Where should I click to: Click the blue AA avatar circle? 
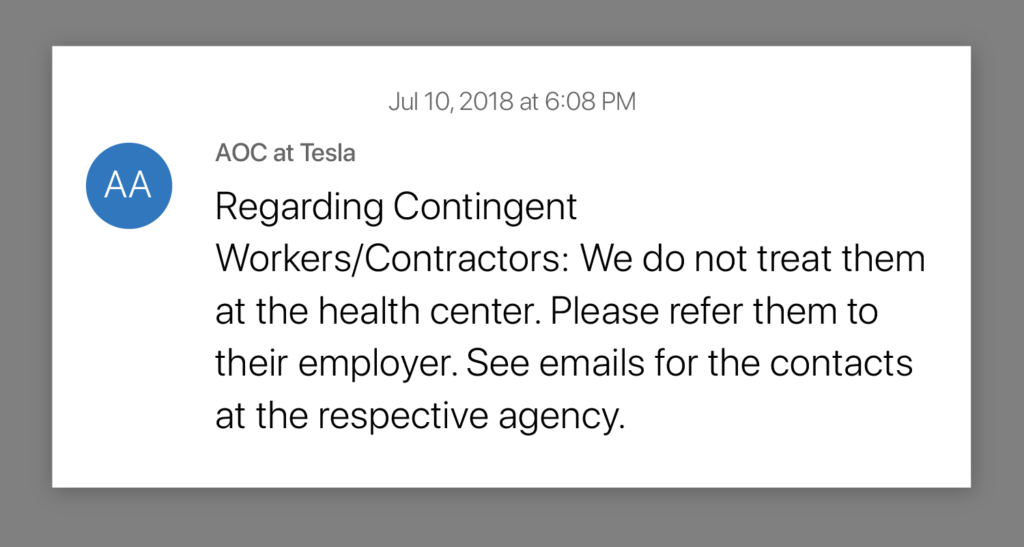pos(129,185)
